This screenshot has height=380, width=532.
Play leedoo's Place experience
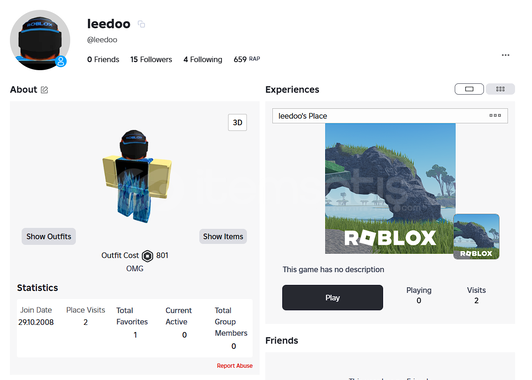(332, 298)
